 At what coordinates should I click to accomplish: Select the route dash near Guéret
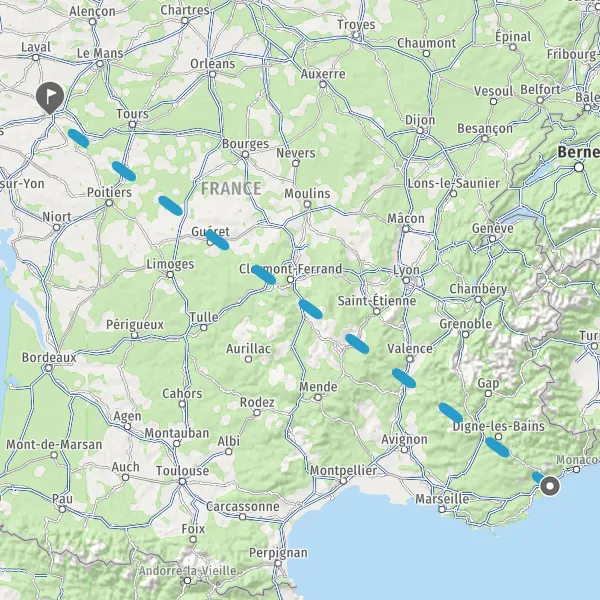click(x=217, y=240)
